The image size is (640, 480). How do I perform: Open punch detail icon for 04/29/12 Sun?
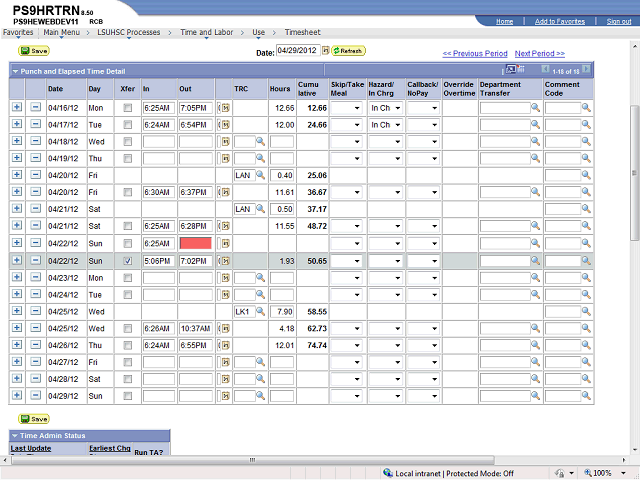226,396
